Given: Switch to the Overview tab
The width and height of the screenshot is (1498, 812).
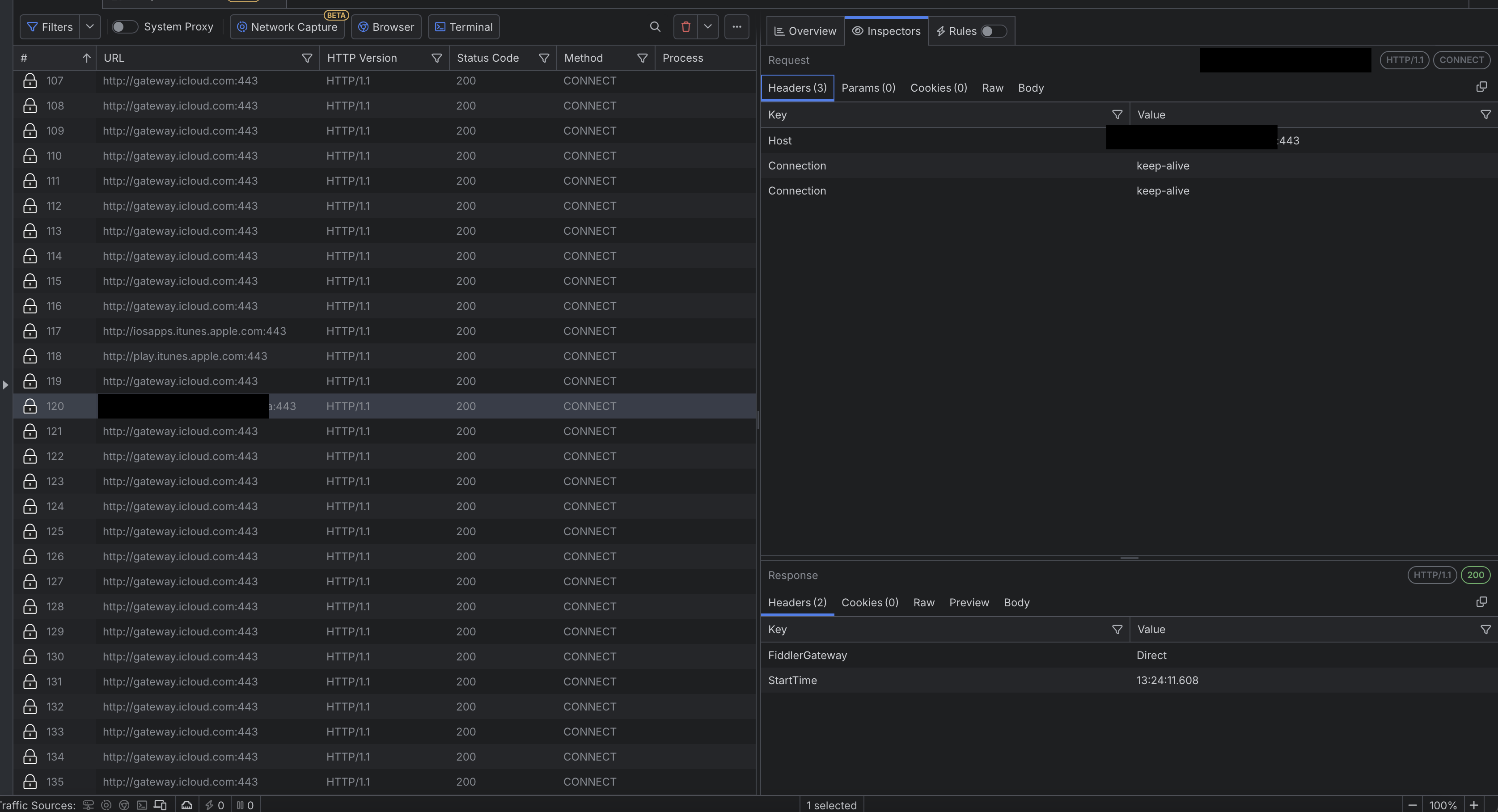Looking at the screenshot, I should [x=805, y=31].
